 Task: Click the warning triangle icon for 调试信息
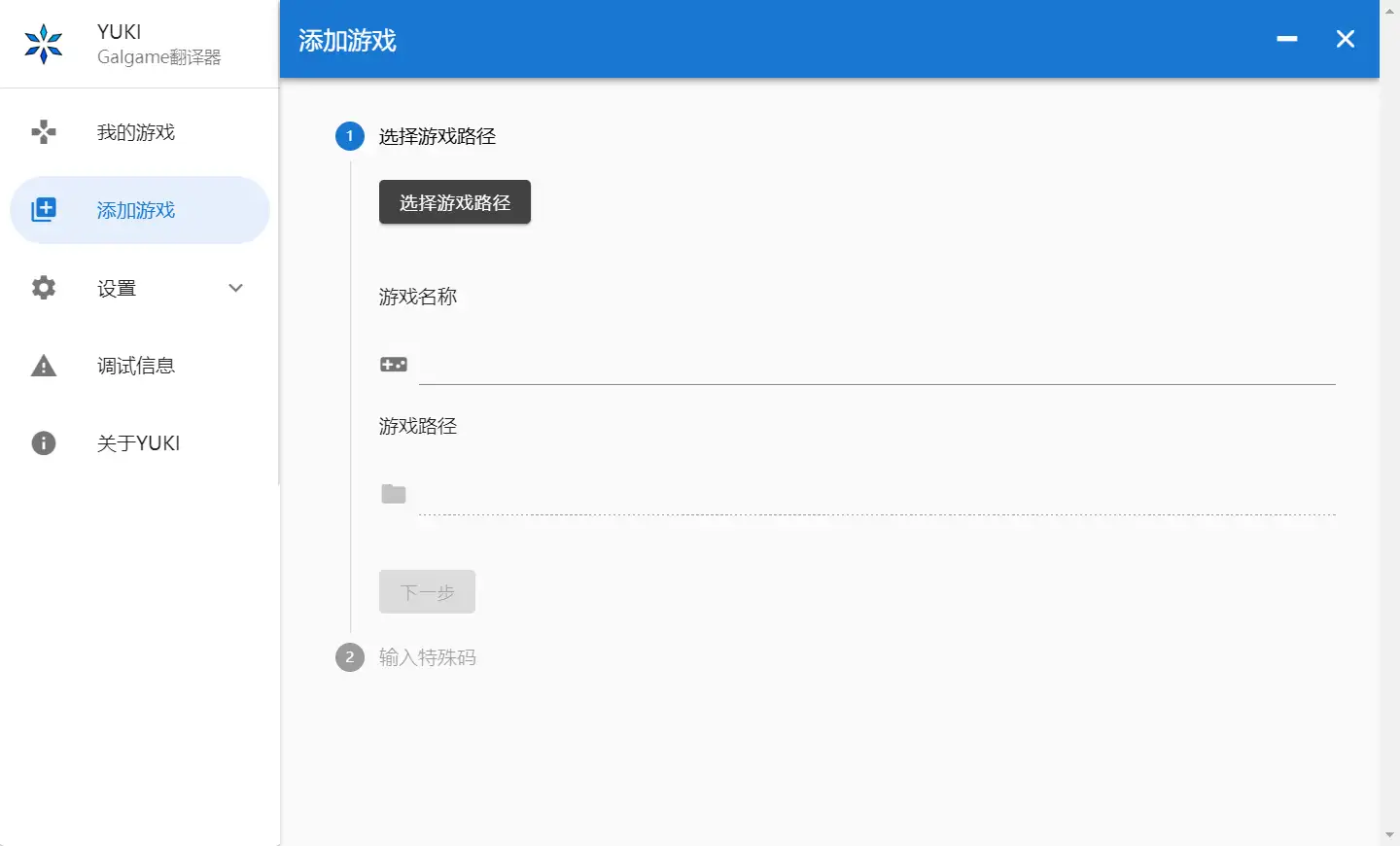click(x=44, y=366)
